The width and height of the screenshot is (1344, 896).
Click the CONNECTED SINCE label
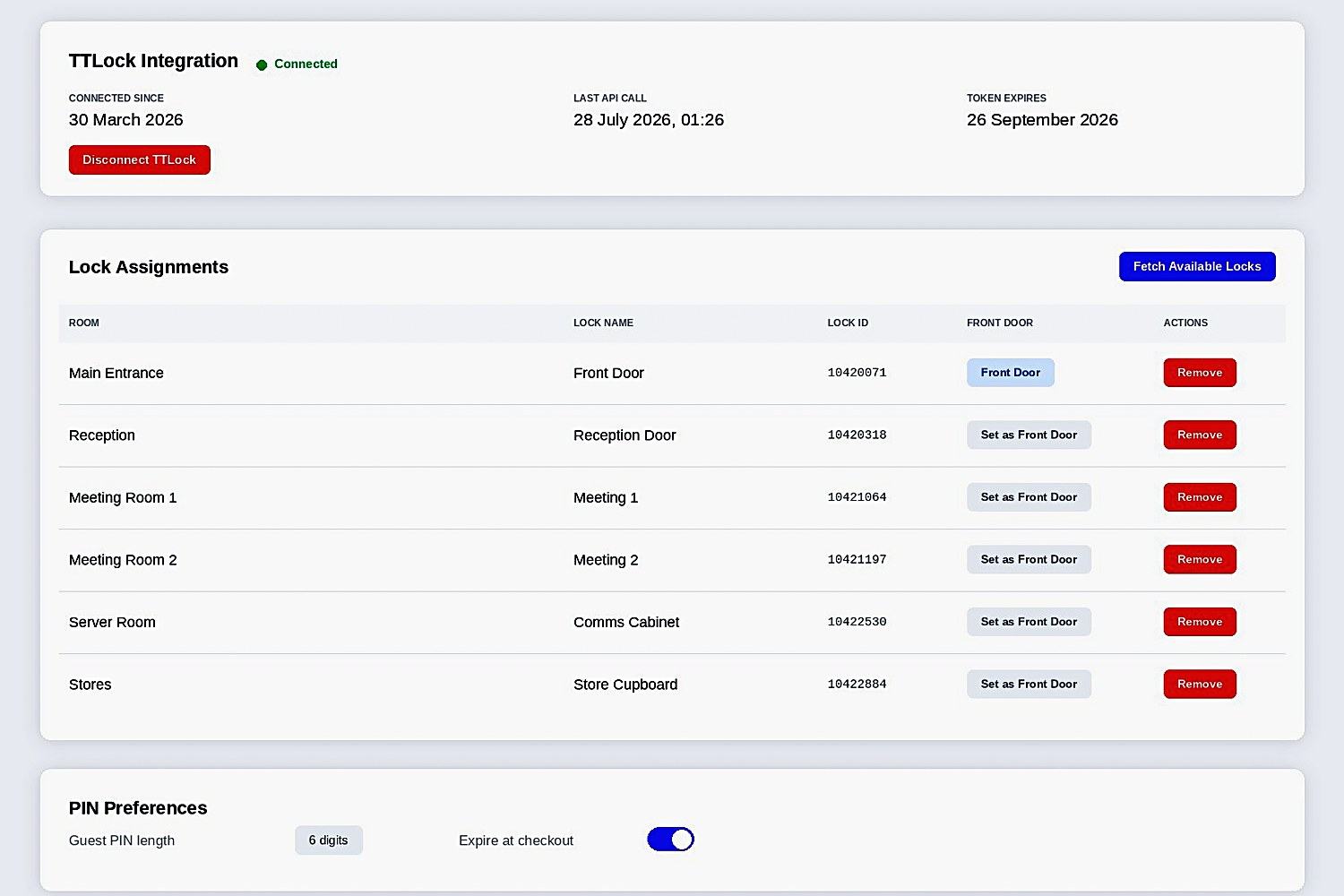tap(116, 98)
